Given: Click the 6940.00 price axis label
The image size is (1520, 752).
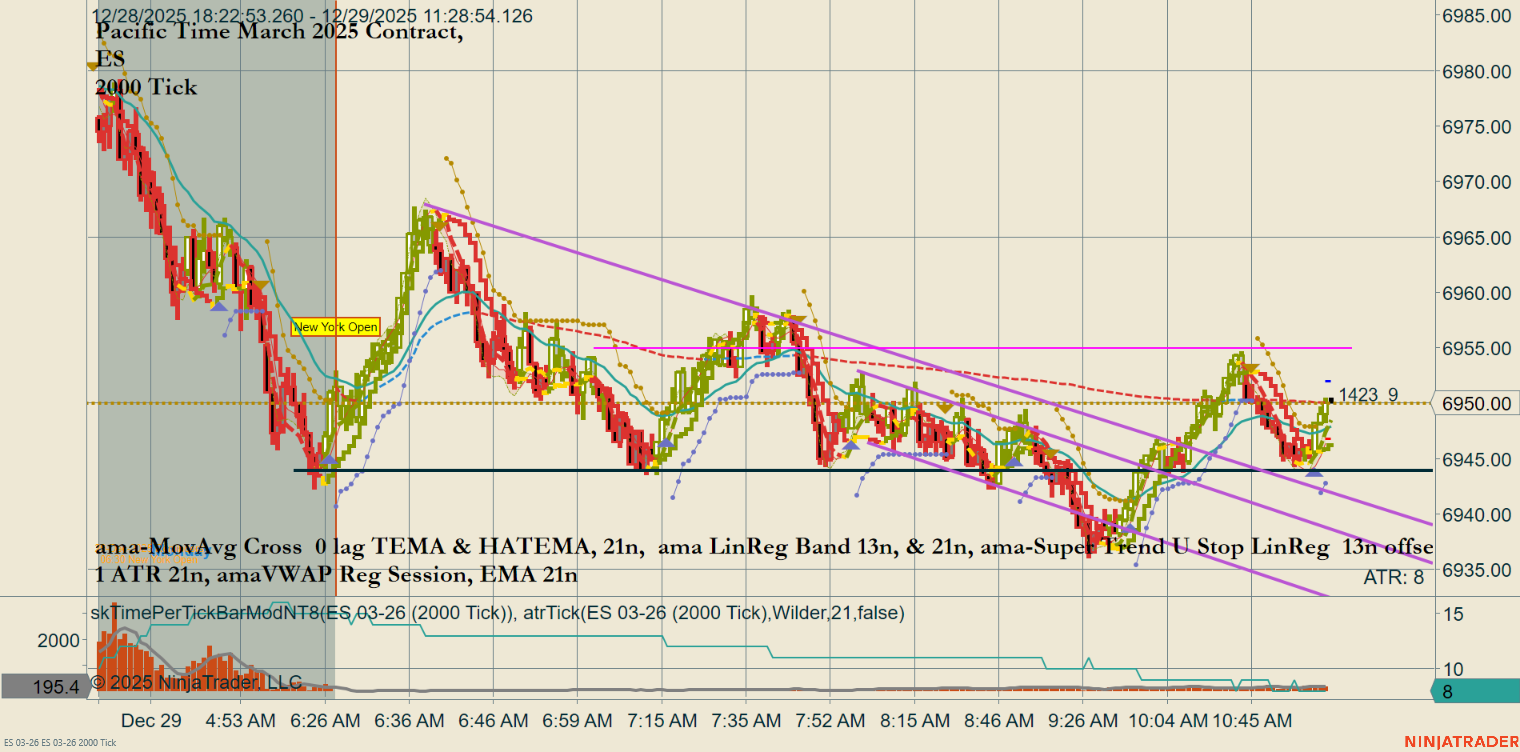Looking at the screenshot, I should [1476, 514].
